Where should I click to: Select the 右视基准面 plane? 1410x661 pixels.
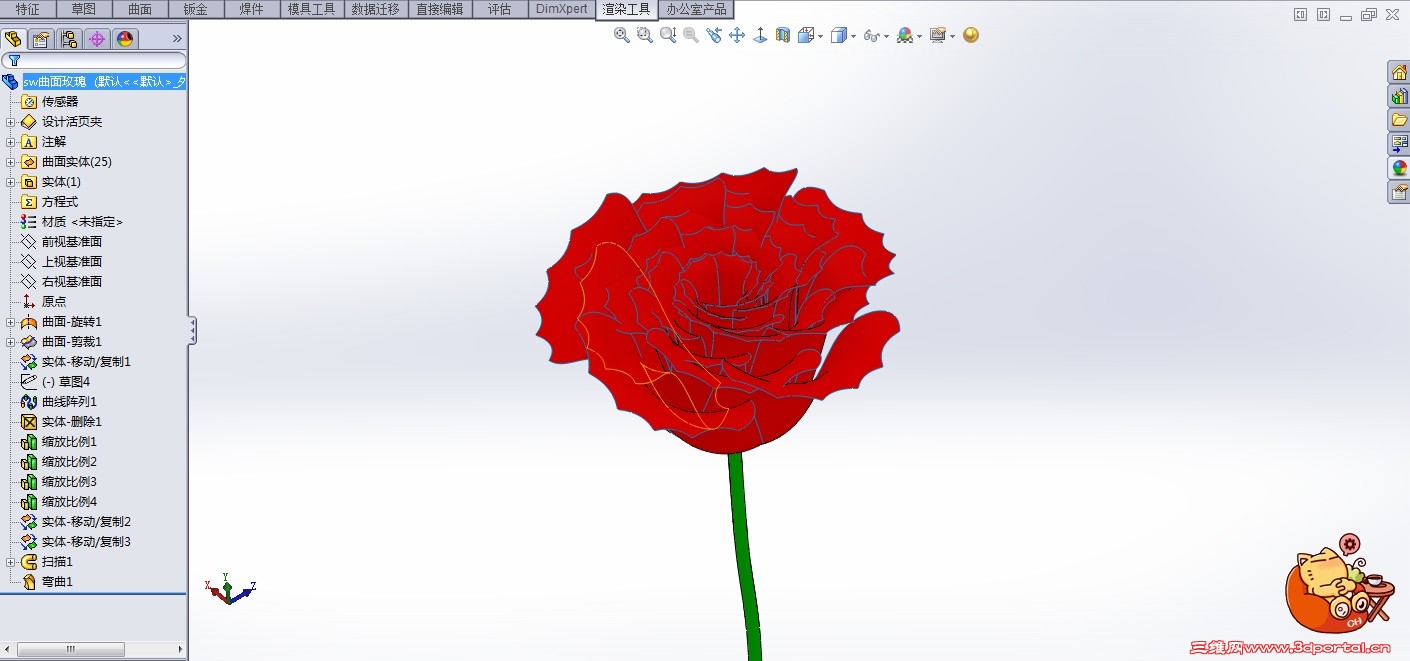click(x=72, y=282)
